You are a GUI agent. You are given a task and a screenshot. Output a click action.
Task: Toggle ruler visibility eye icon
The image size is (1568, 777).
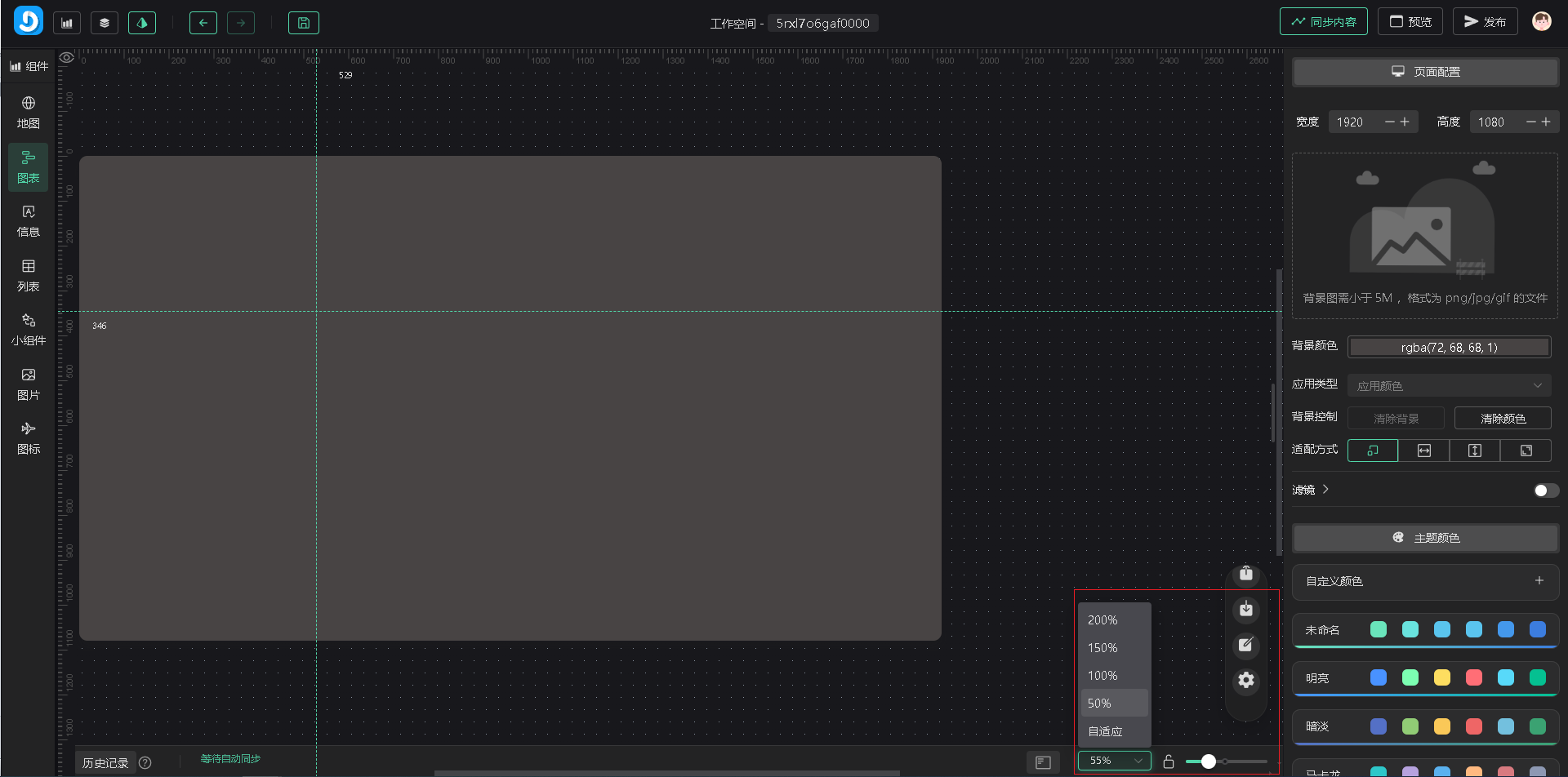tap(67, 58)
